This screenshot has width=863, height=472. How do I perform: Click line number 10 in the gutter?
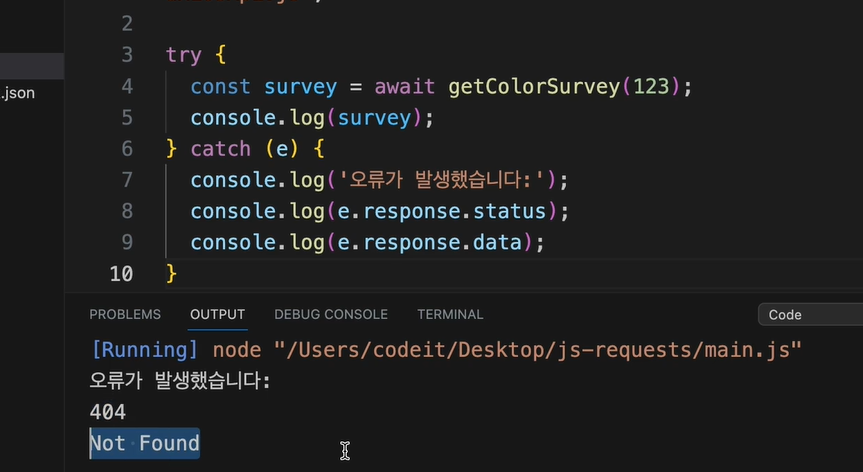121,273
